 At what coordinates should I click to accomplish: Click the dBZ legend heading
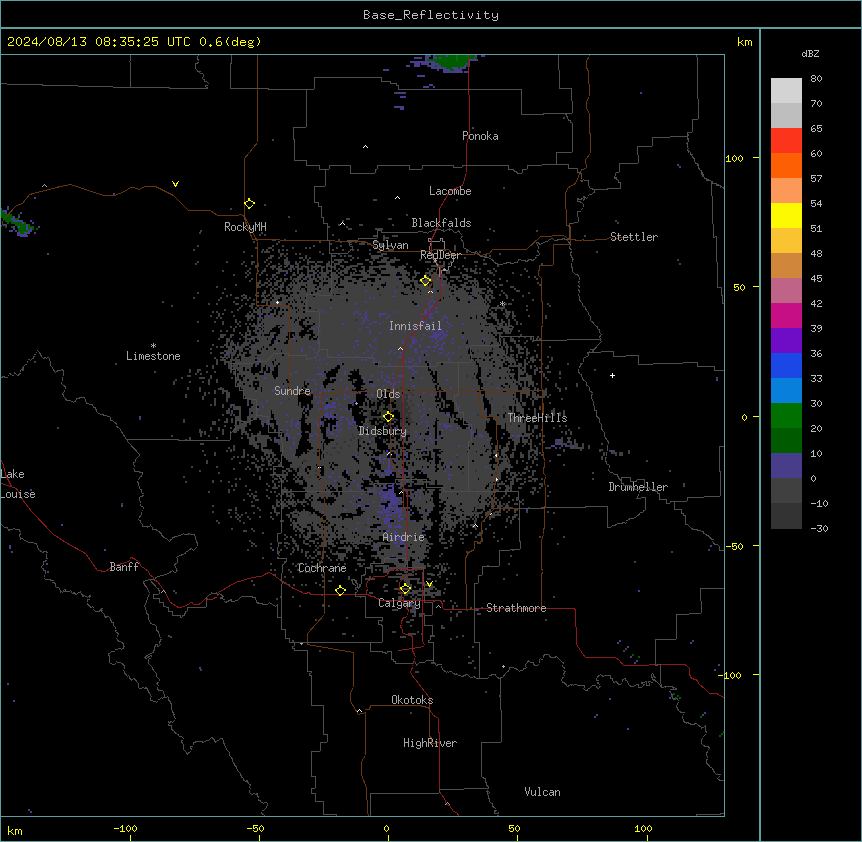(810, 53)
